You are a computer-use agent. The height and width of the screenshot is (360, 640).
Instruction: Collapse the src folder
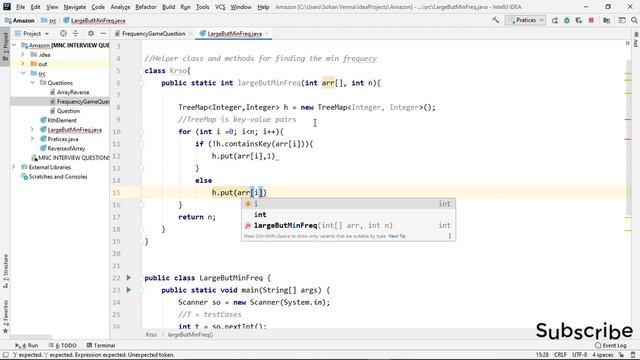pyautogui.click(x=23, y=73)
